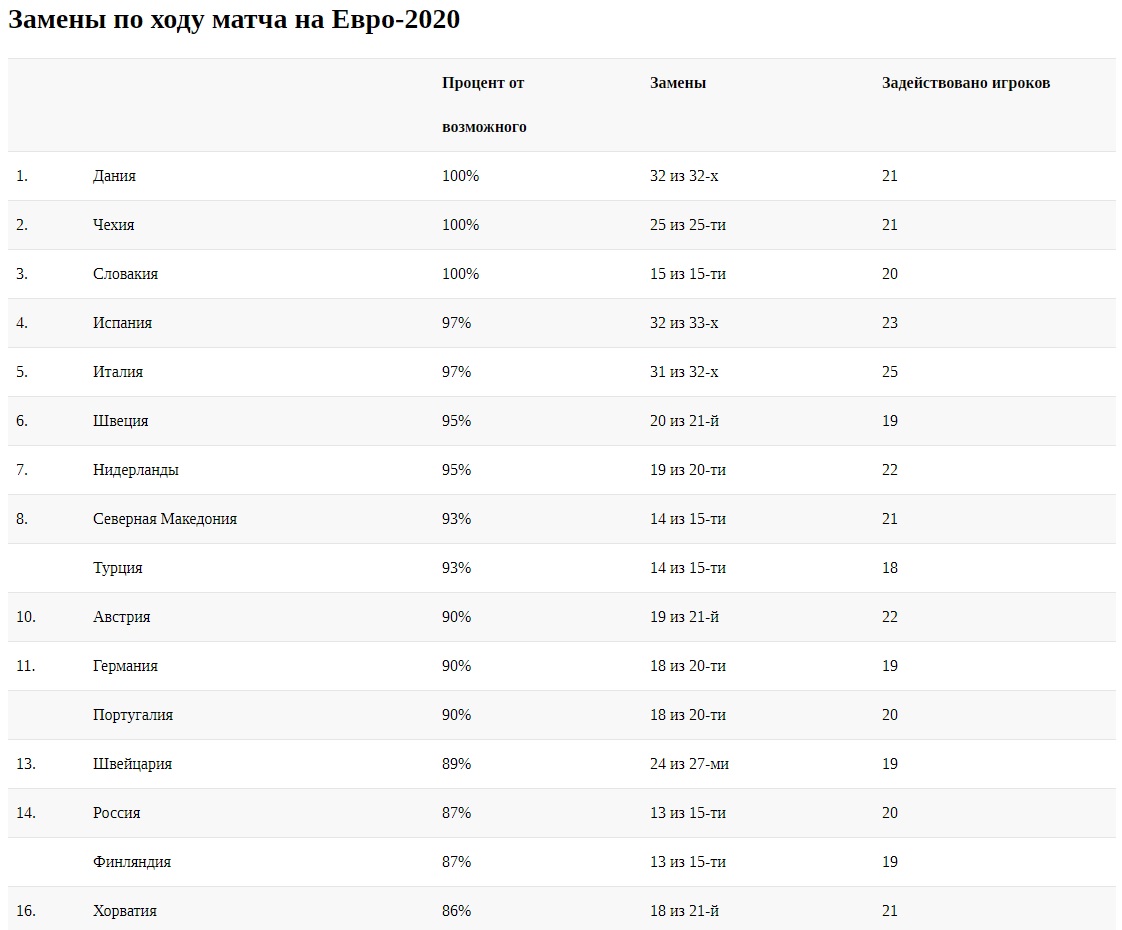The image size is (1122, 930).
Task: Click the 'Северная Македония' table entry
Action: tap(165, 519)
